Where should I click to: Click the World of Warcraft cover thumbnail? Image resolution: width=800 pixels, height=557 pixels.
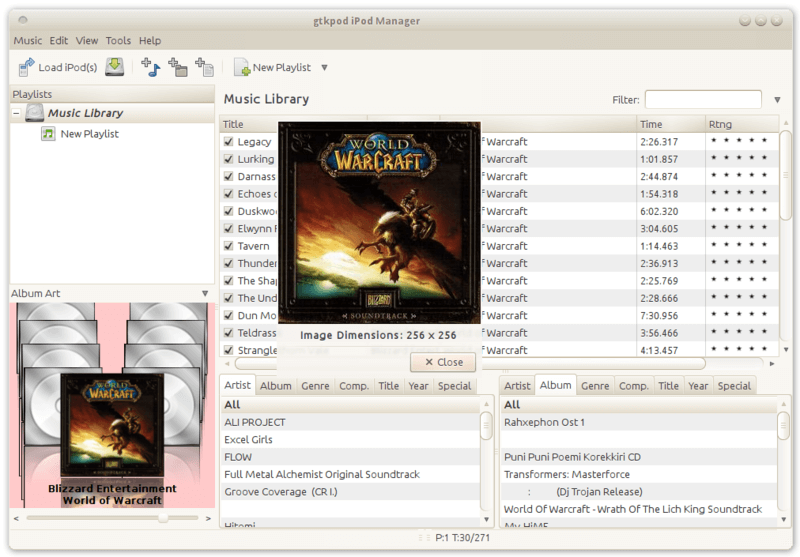[x=112, y=424]
